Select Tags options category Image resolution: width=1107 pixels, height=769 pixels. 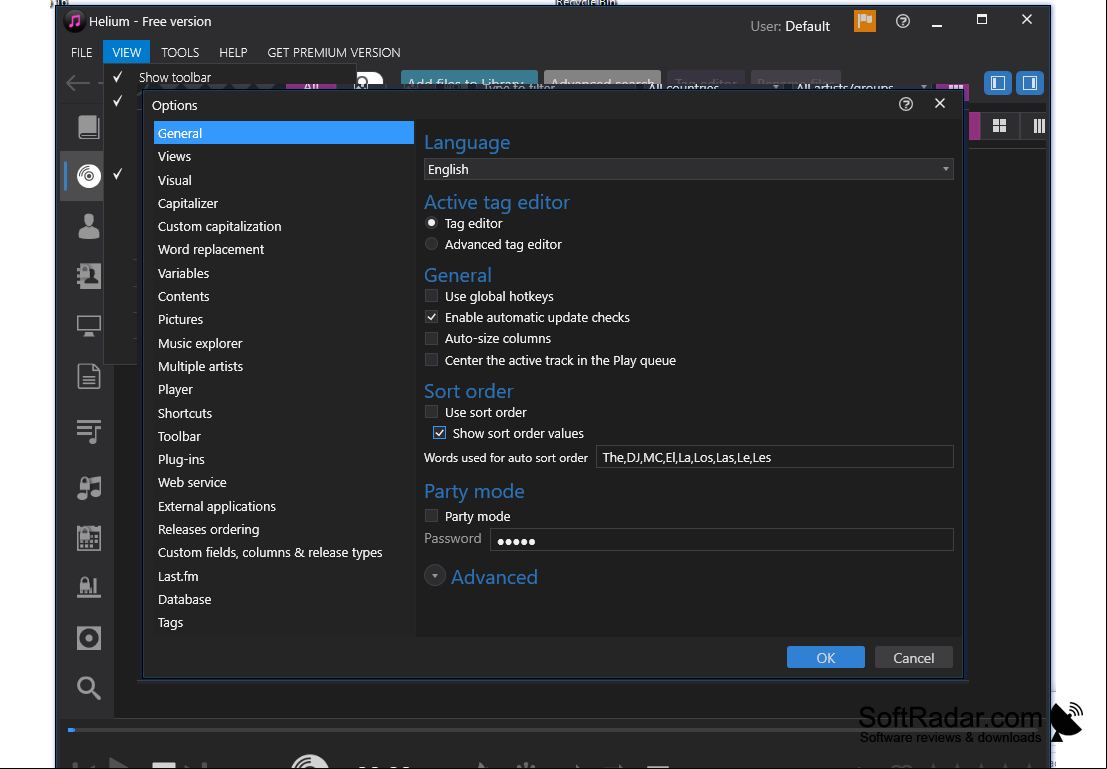(x=284, y=622)
